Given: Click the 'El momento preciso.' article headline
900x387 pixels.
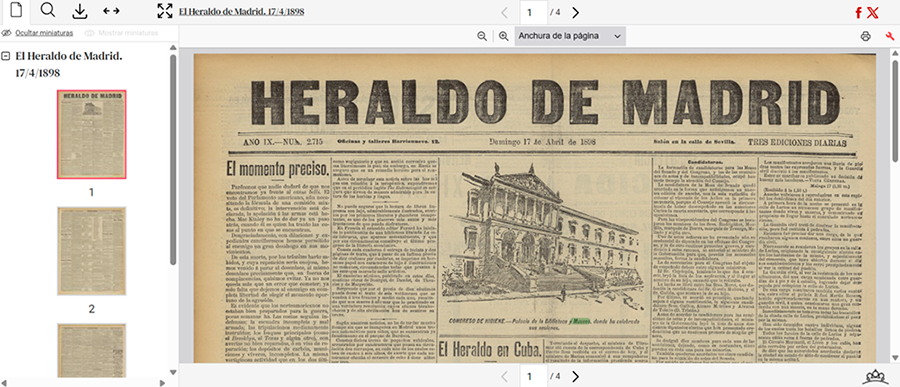Looking at the screenshot, I should point(277,169).
